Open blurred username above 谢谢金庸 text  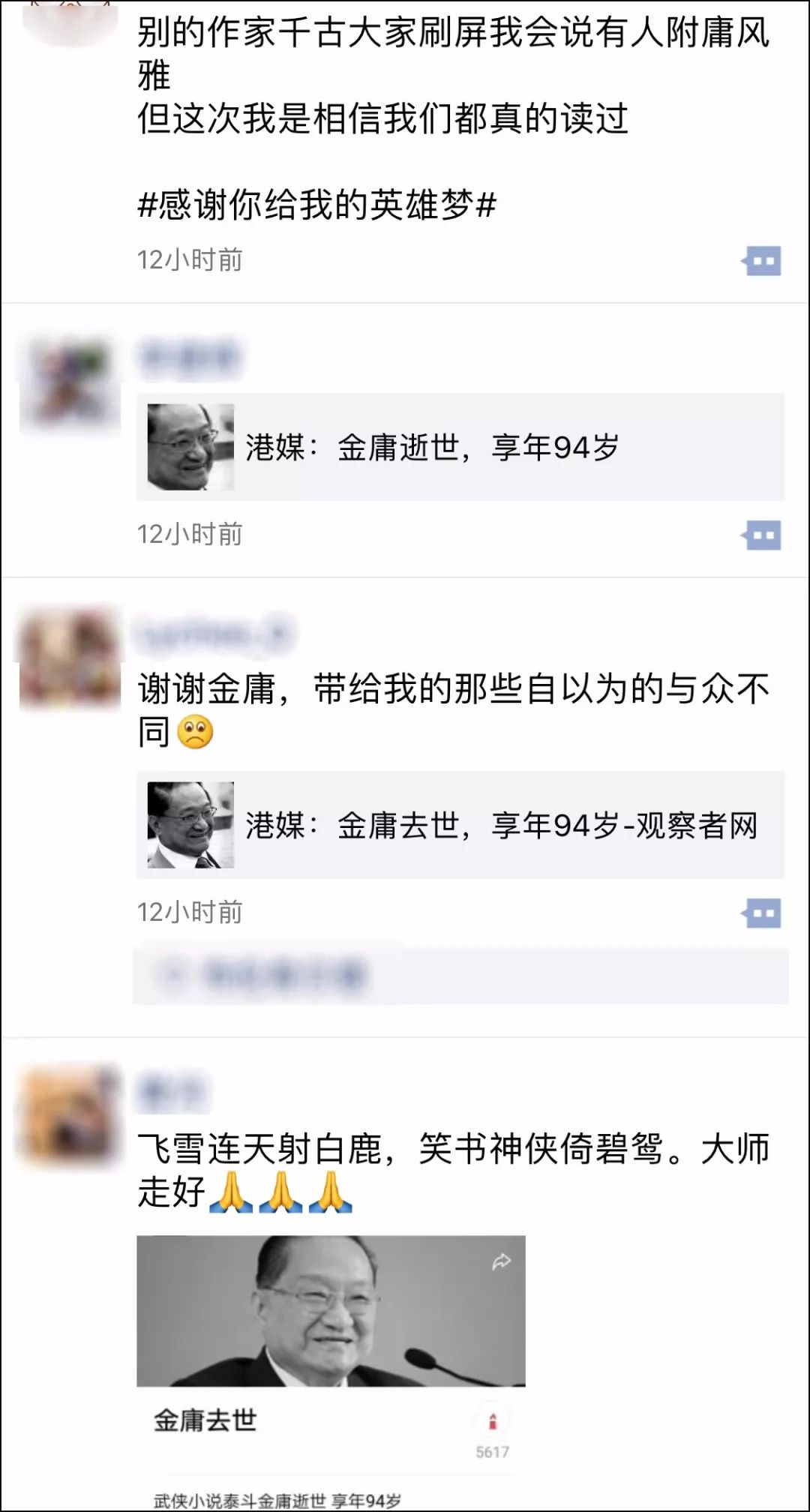point(214,634)
